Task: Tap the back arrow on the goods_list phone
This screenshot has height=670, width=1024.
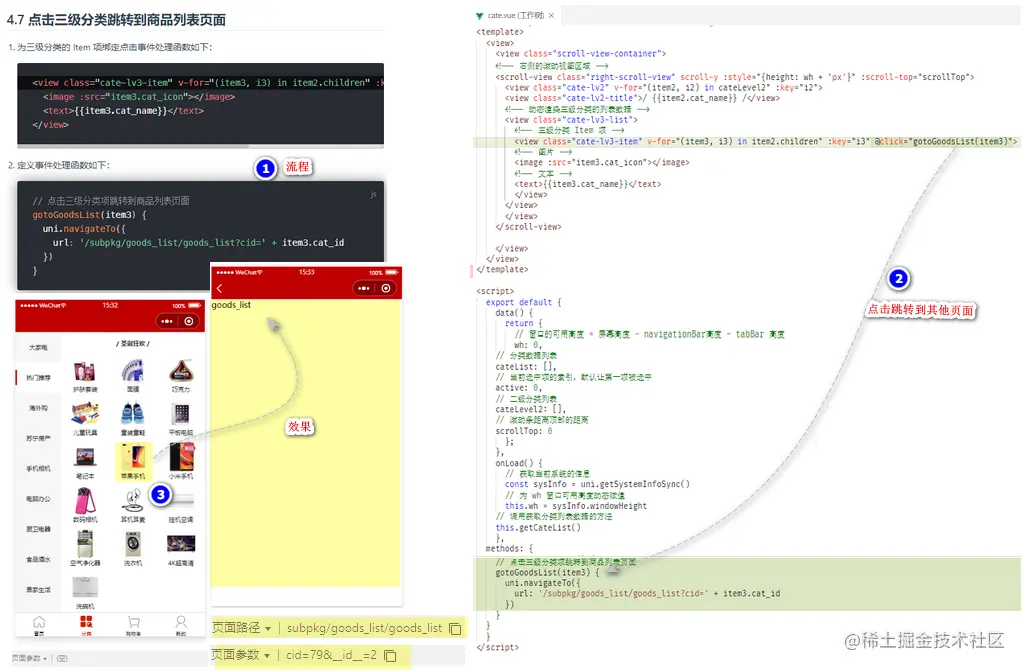Action: point(219,288)
